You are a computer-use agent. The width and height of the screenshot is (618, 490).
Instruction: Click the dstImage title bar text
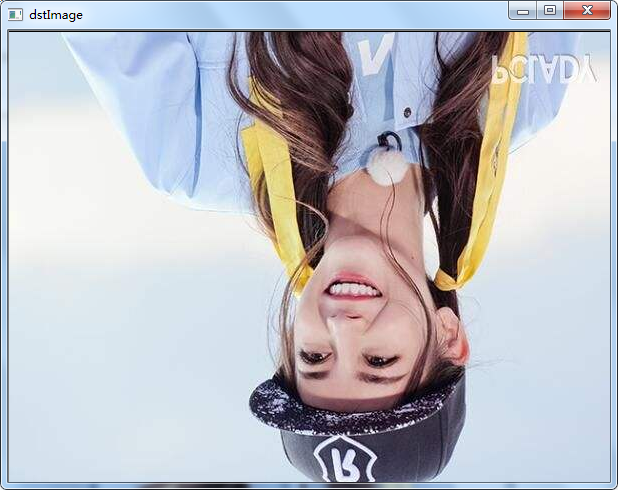pyautogui.click(x=56, y=15)
